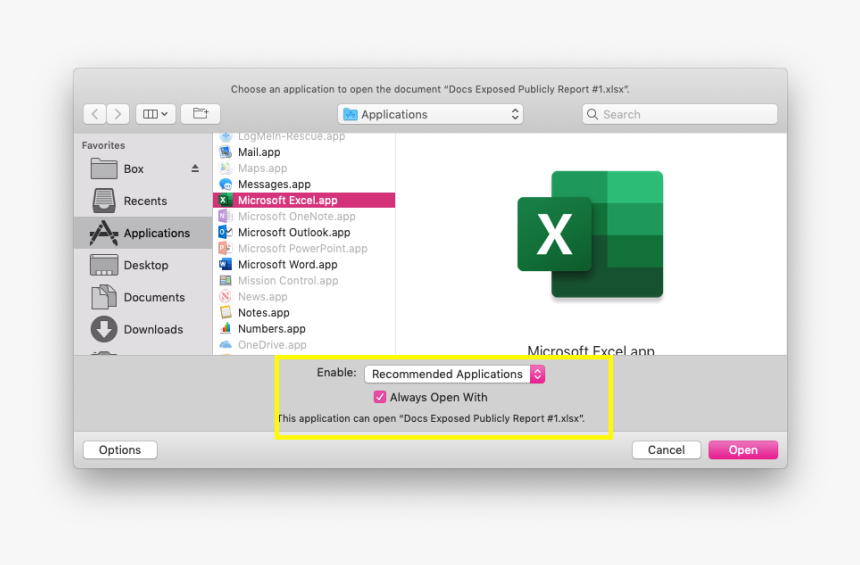Open Desktop in the sidebar
860x565 pixels.
click(143, 265)
